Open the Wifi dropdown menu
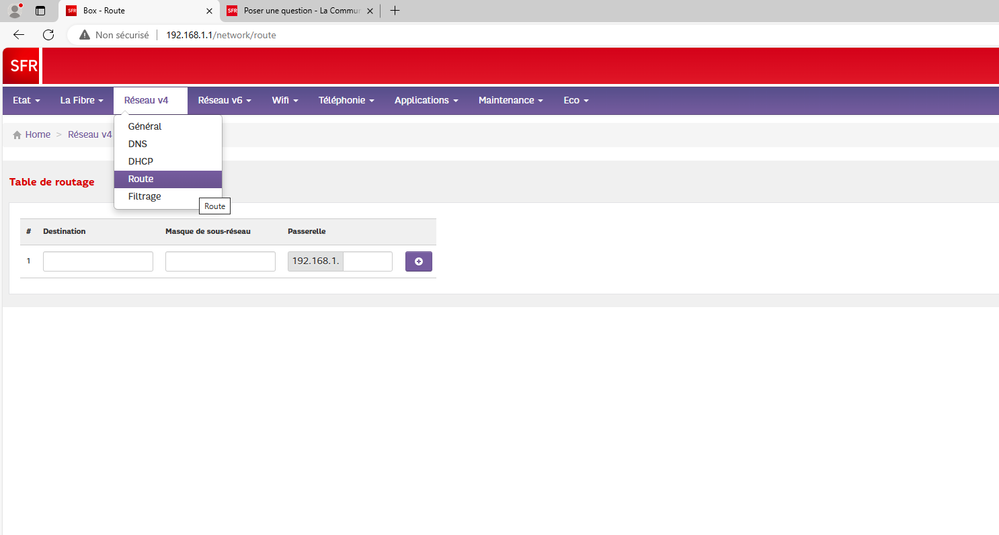 click(x=288, y=101)
